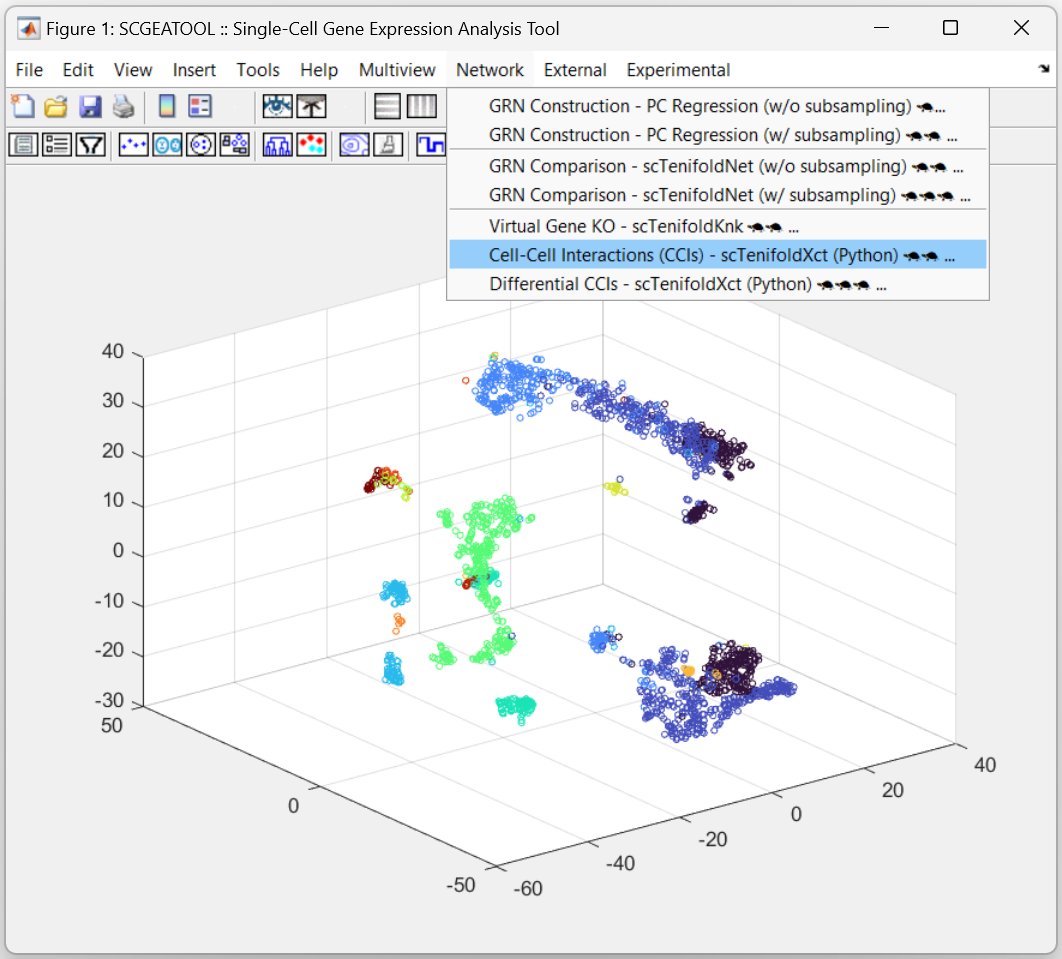Open the File menu
This screenshot has width=1062, height=959.
pos(29,70)
